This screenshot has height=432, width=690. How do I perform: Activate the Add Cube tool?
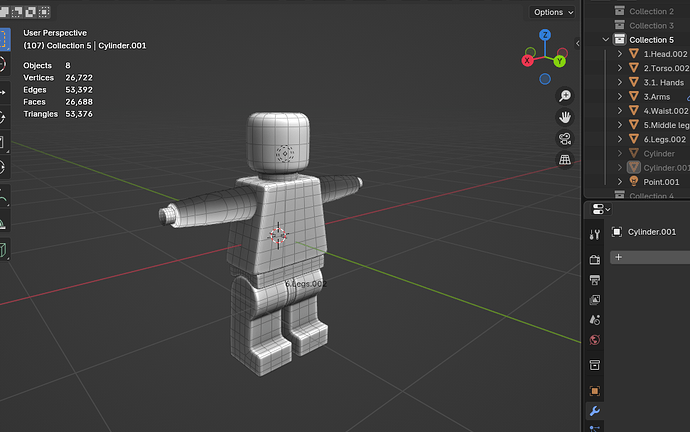click(4, 249)
